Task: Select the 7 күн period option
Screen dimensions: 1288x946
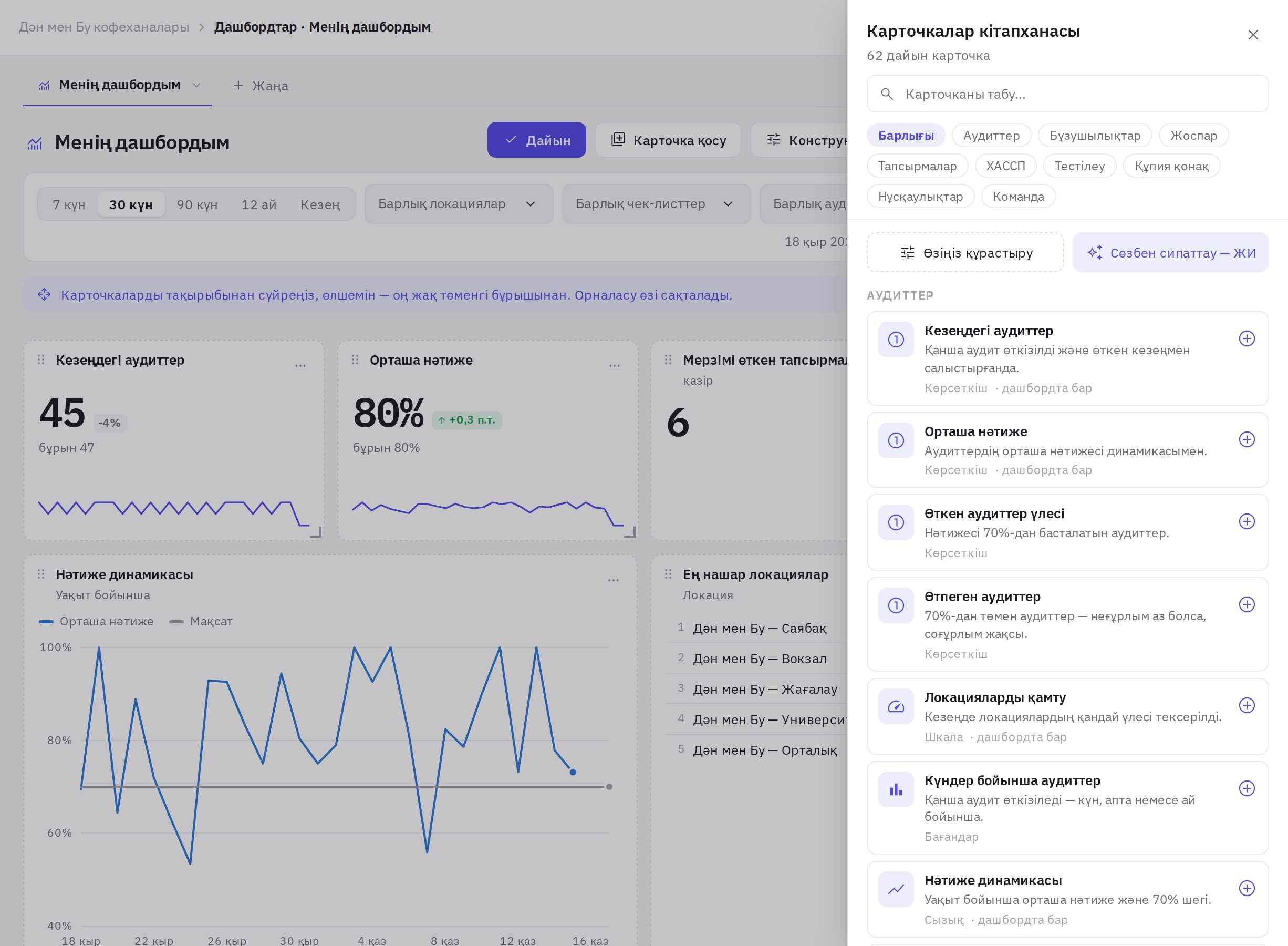Action: [69, 204]
